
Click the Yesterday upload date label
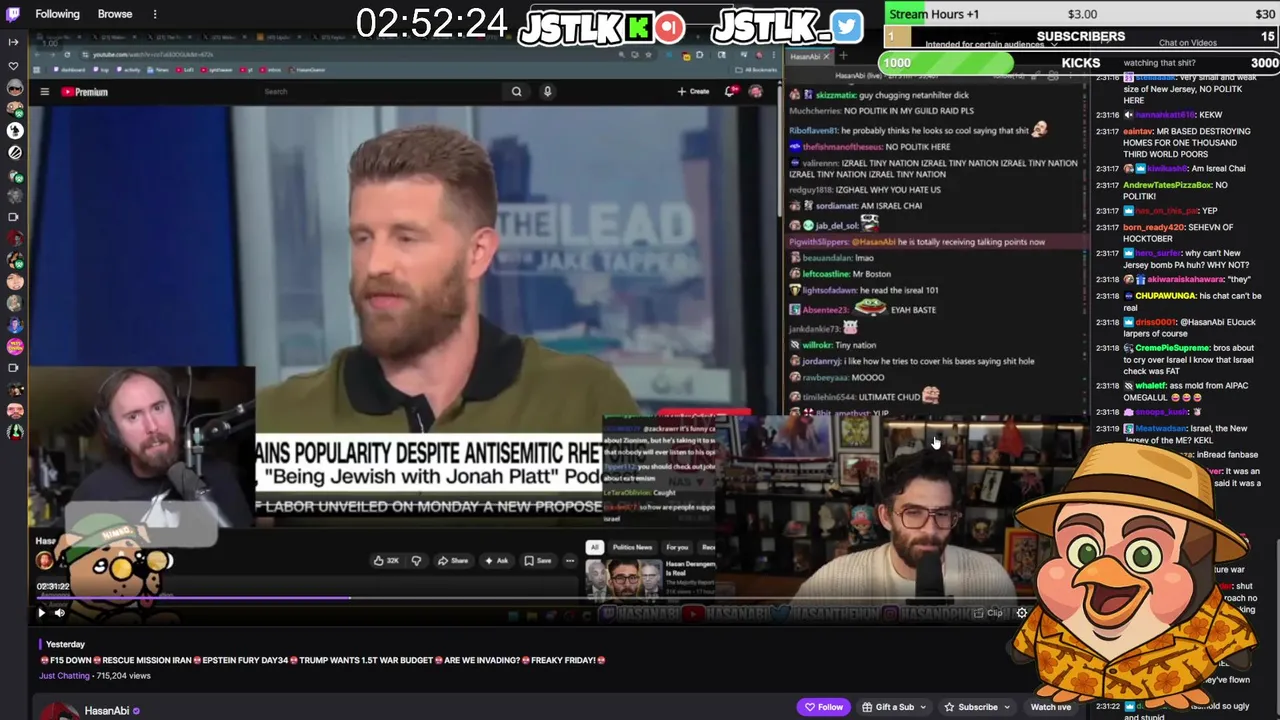[x=65, y=645]
